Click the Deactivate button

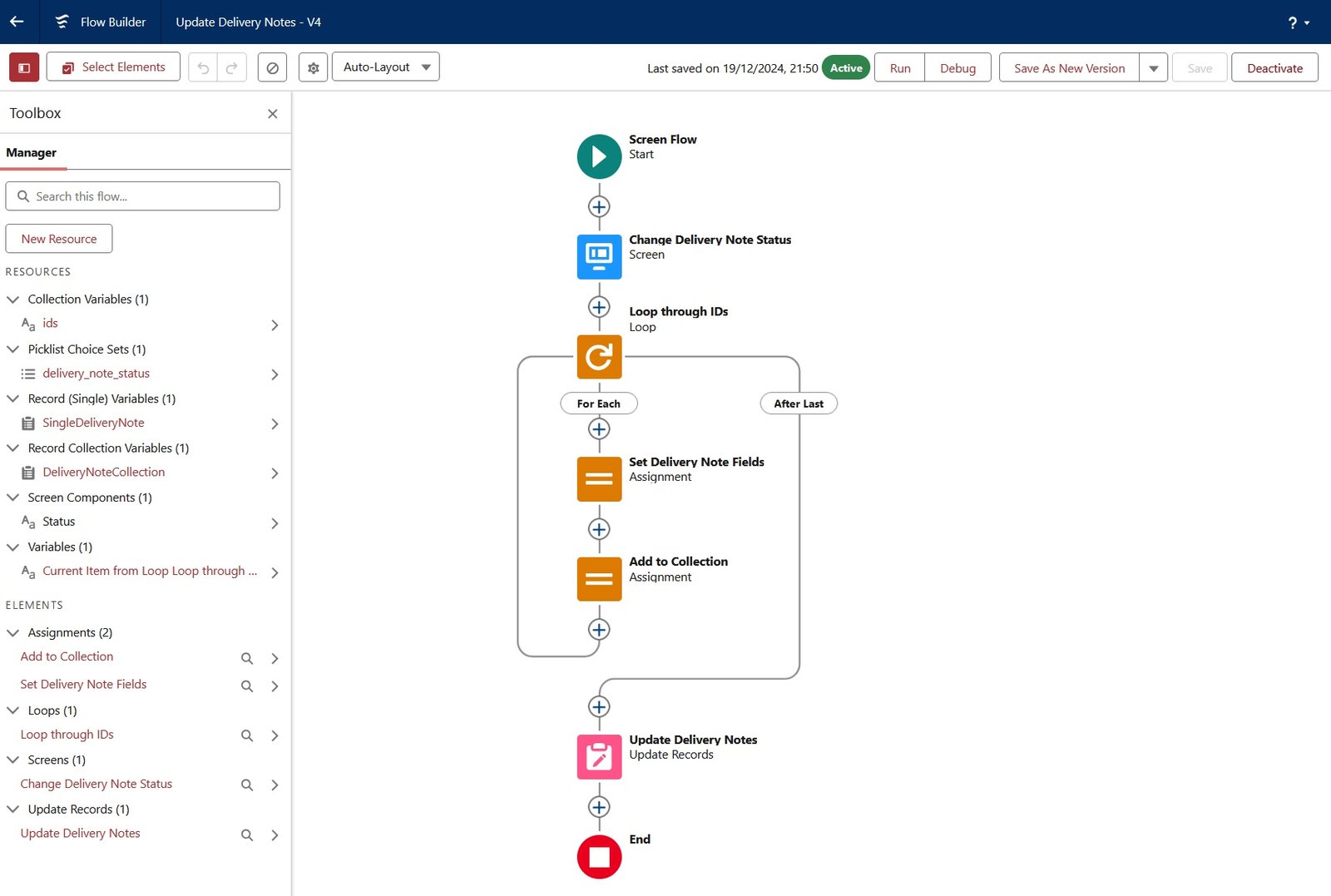pyautogui.click(x=1274, y=67)
